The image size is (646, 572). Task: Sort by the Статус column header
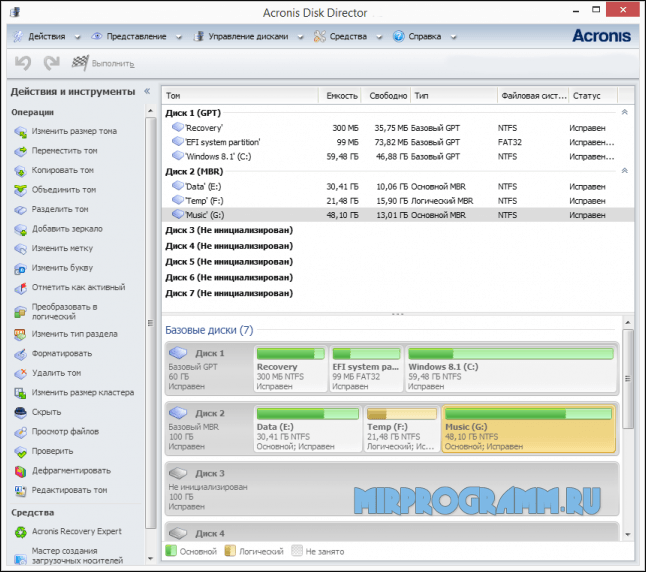(x=593, y=96)
